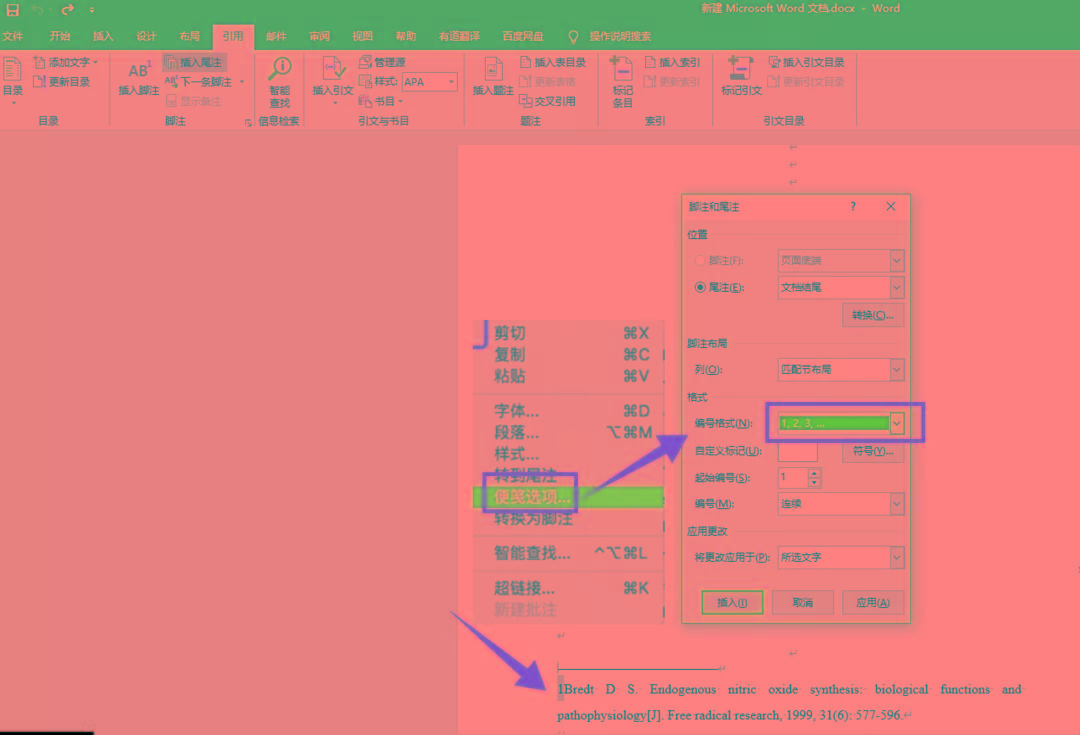Click the 转换(C)... button
The image size is (1080, 735).
point(872,315)
